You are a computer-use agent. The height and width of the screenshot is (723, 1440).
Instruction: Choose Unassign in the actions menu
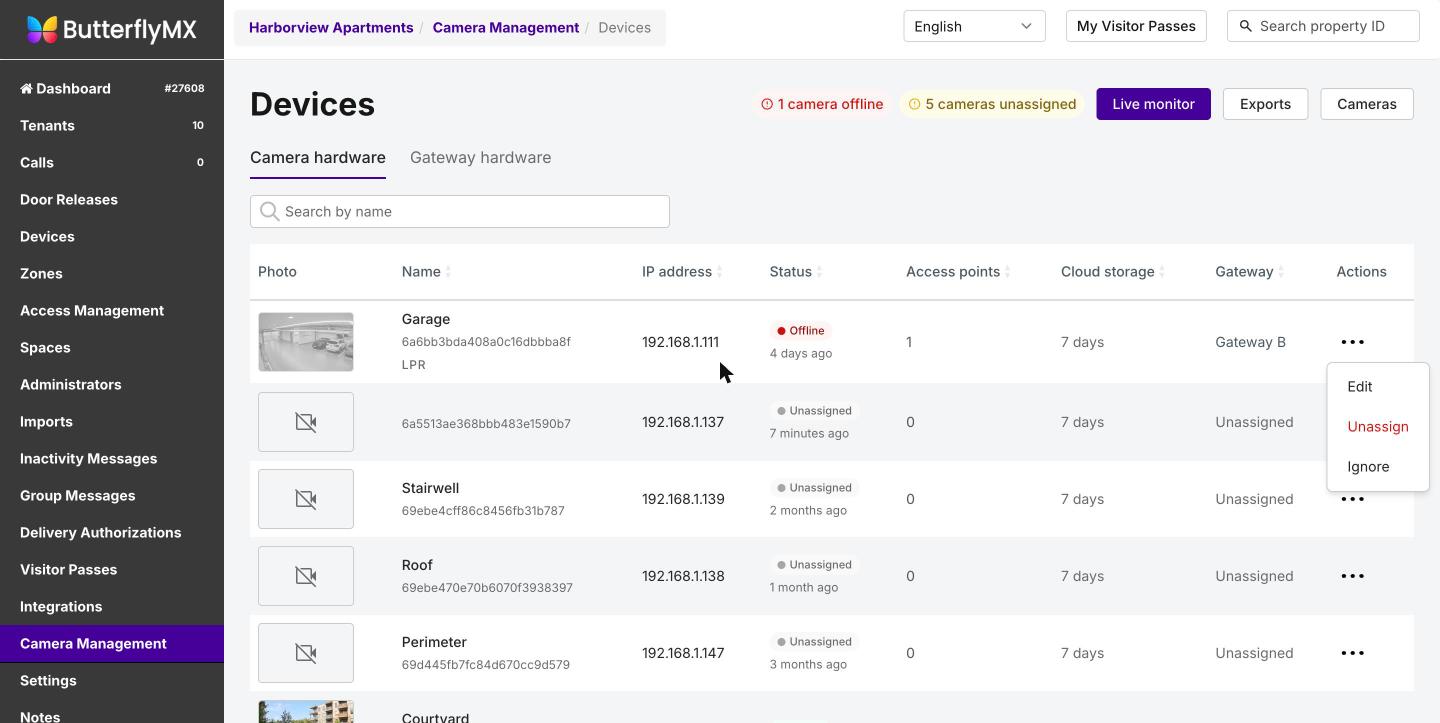tap(1378, 427)
